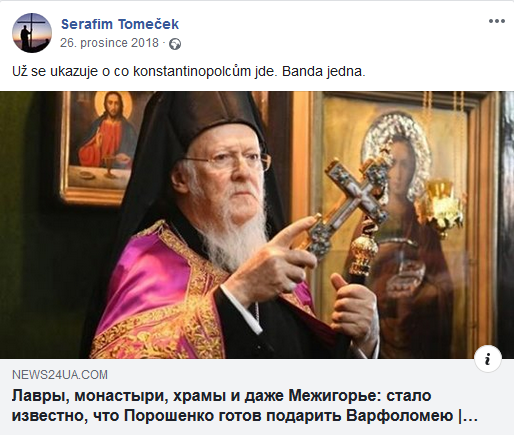Click headline line mentioning Порошенко and Варфоломею

245,416
